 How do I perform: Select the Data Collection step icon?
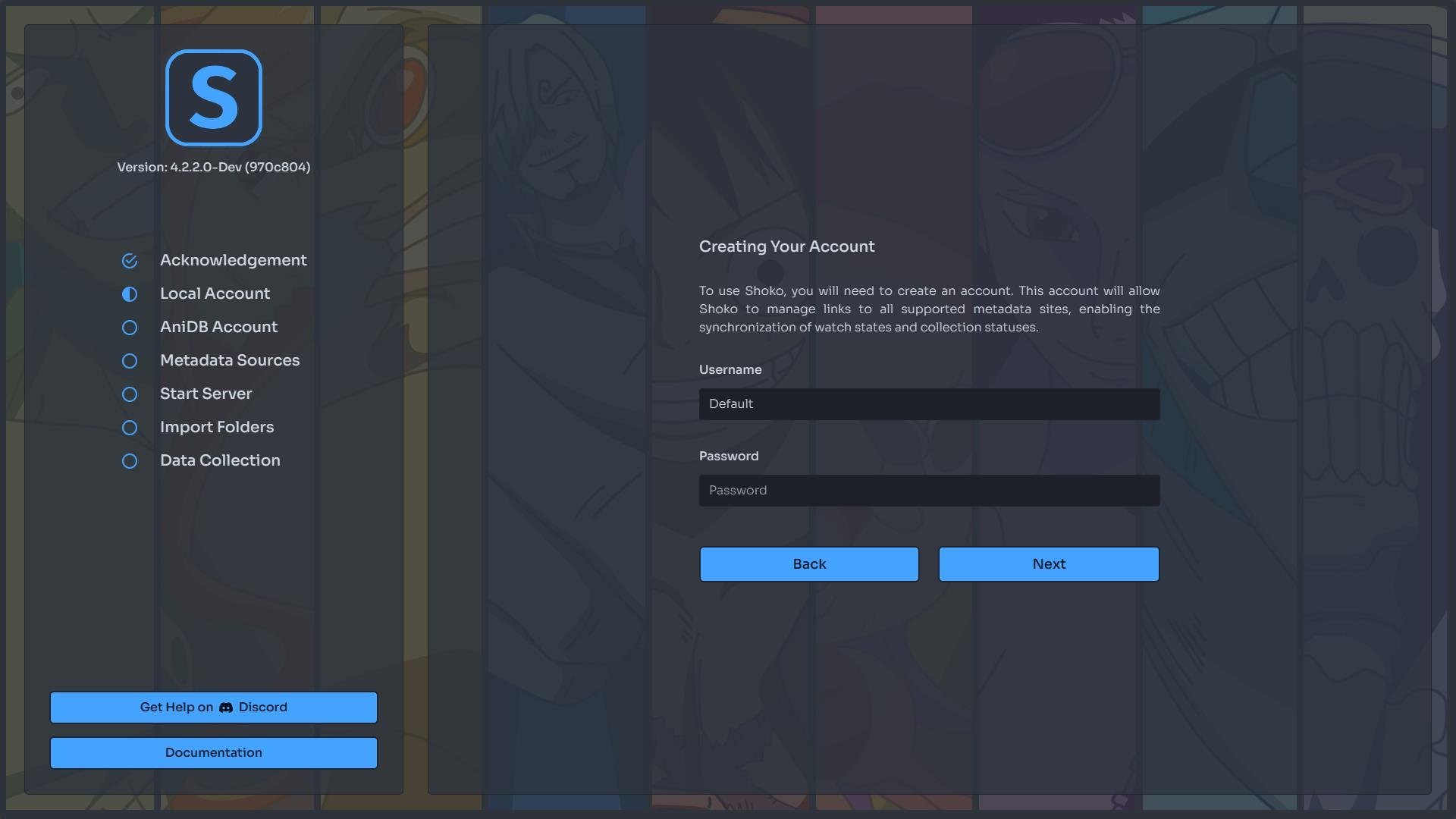point(128,461)
